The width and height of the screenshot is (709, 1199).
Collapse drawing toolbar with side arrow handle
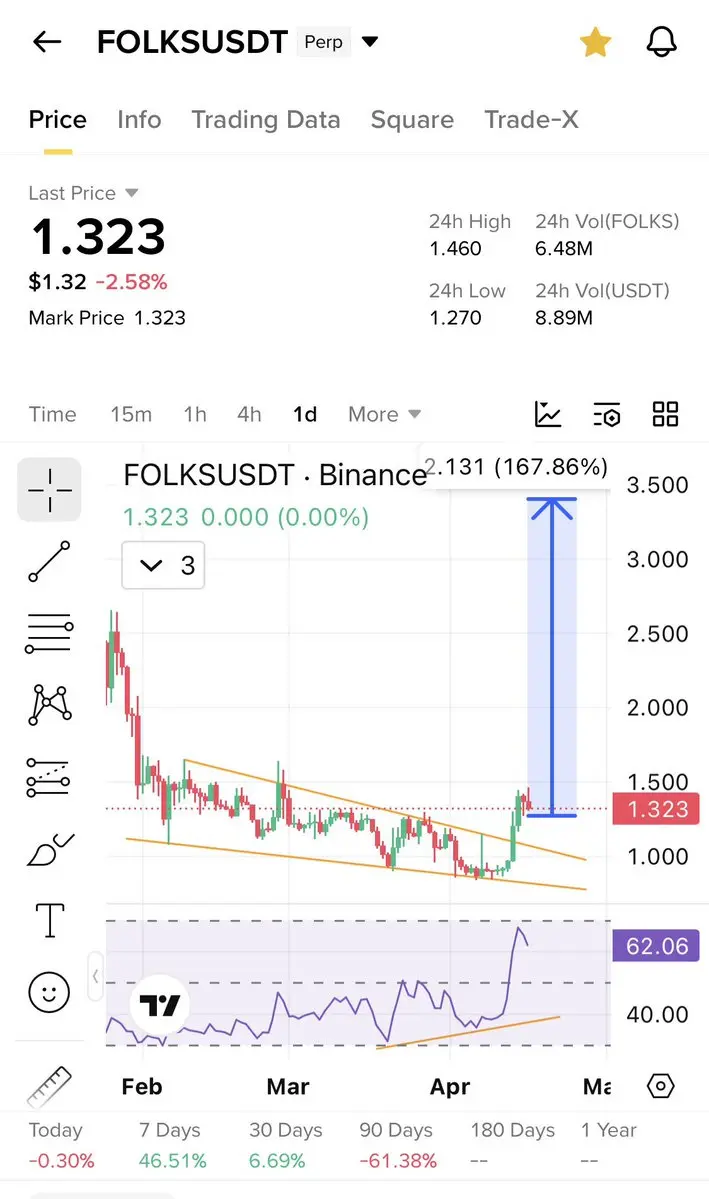96,976
